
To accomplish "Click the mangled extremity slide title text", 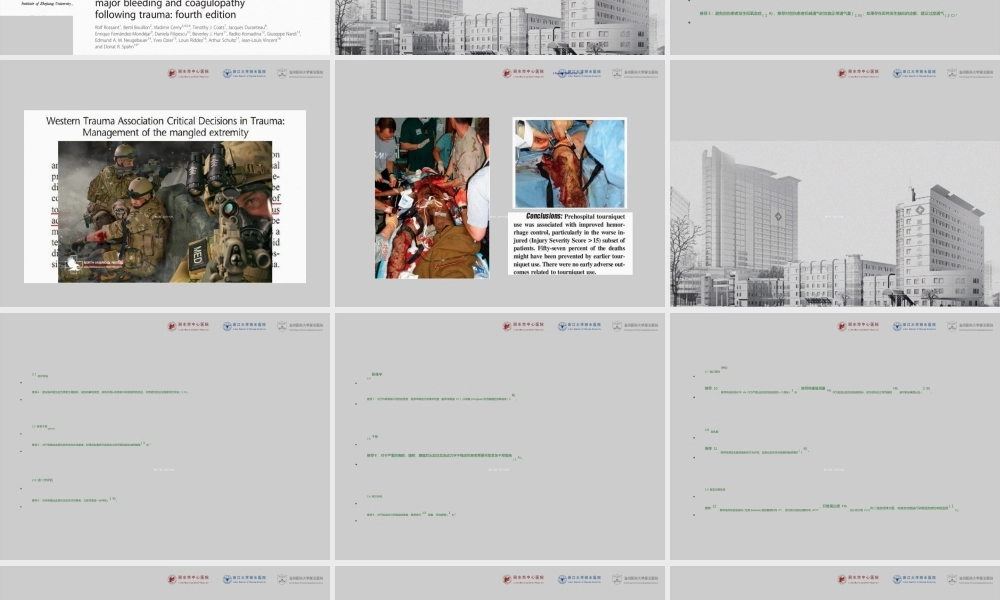I will tap(165, 126).
